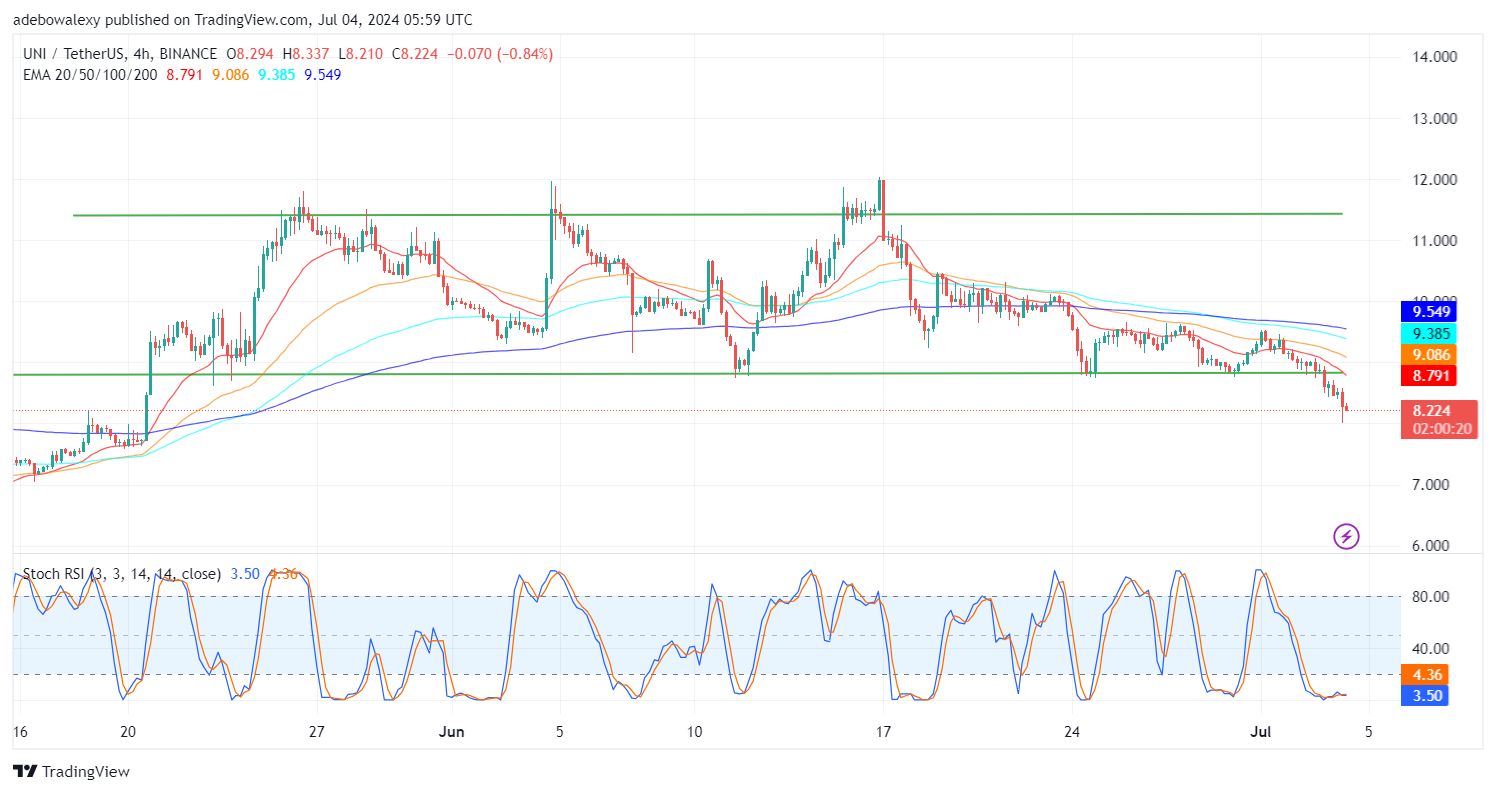This screenshot has height=793, width=1496.
Task: Click the TradingView logo at bottom left
Action: click(71, 772)
